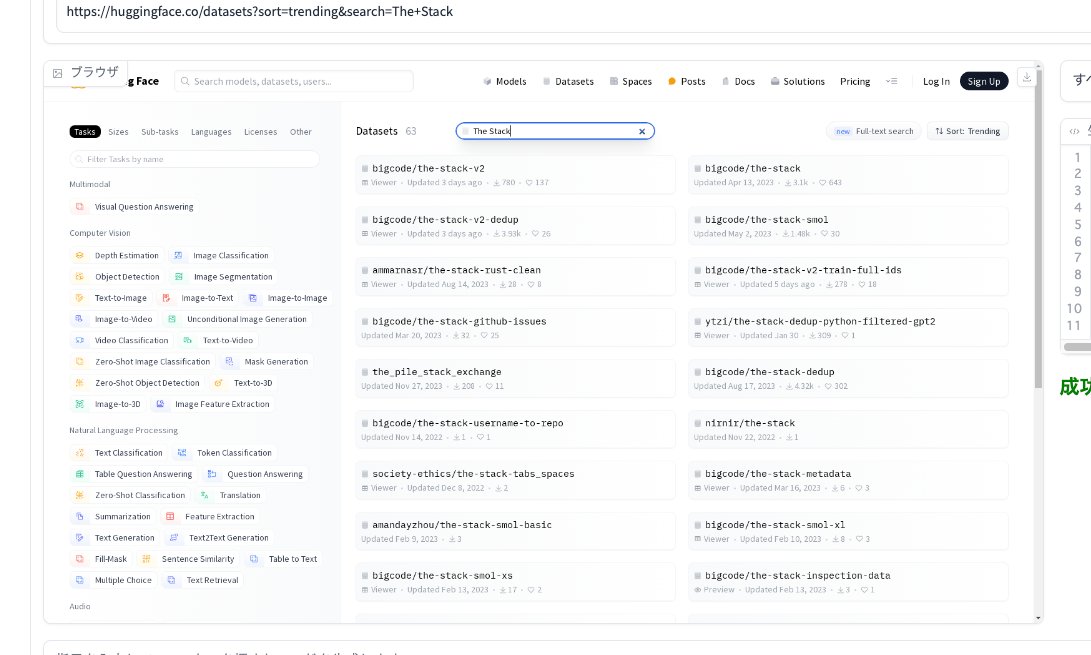This screenshot has width=1091, height=655.
Task: Expand the more-options menu next to Pricing
Action: (891, 81)
